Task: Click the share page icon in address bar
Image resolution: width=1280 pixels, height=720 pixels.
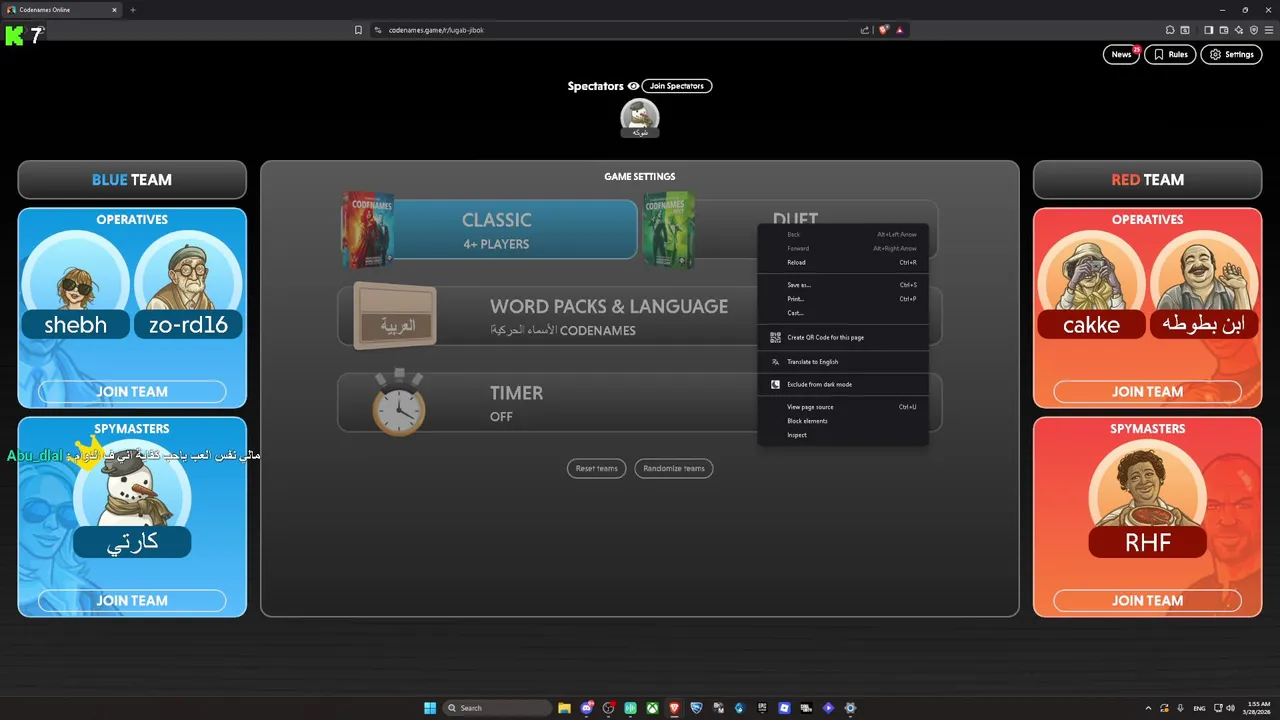Action: coord(865,30)
